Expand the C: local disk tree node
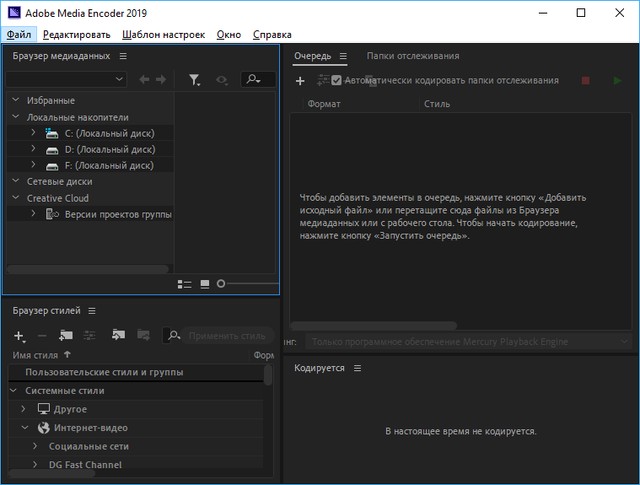 pos(33,133)
